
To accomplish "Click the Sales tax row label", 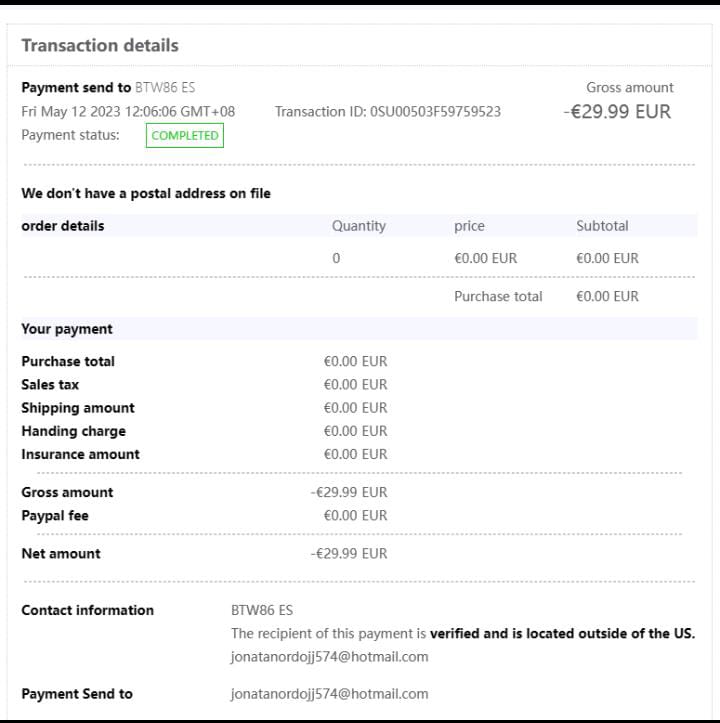I will click(50, 385).
